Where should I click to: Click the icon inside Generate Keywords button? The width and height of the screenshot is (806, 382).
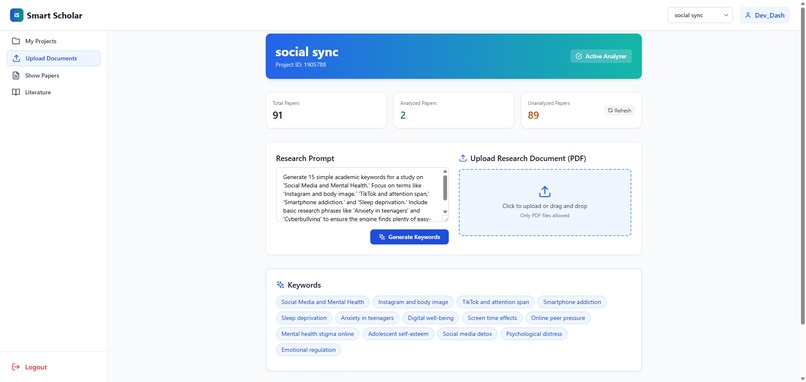(x=381, y=237)
